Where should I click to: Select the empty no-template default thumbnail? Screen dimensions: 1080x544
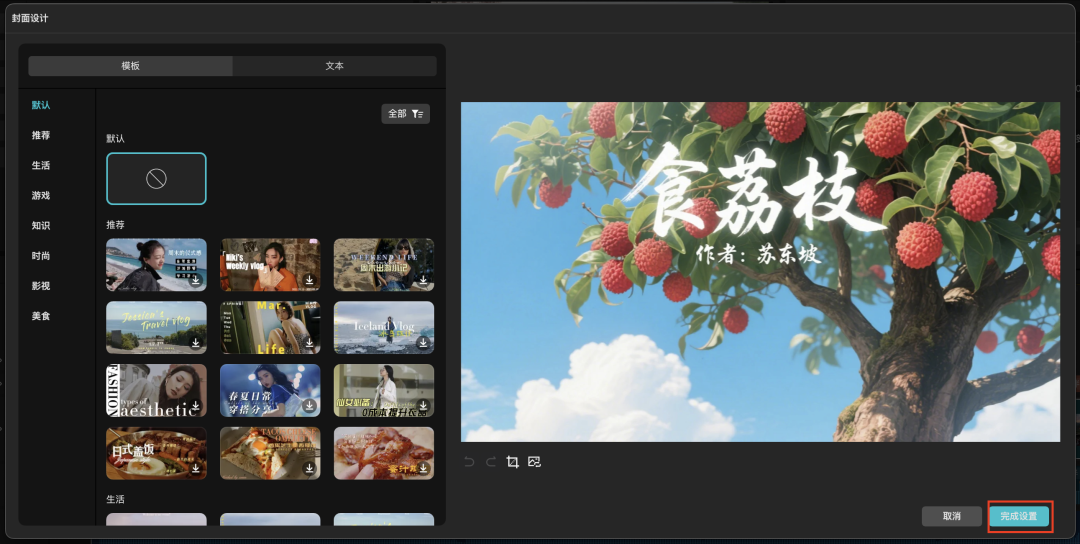[156, 179]
